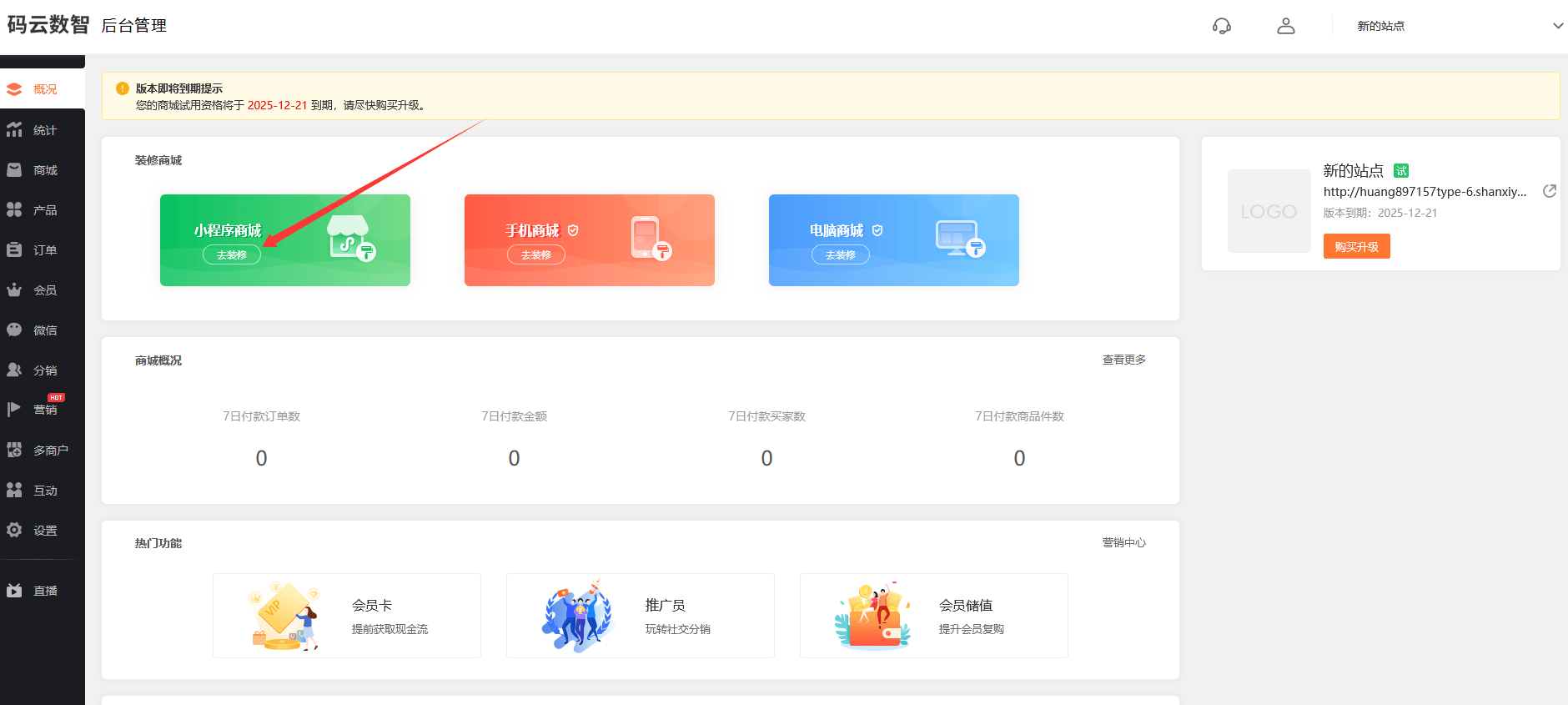This screenshot has width=1568, height=705.
Task: Click the LOGO placeholder thumbnail
Action: point(1269,211)
